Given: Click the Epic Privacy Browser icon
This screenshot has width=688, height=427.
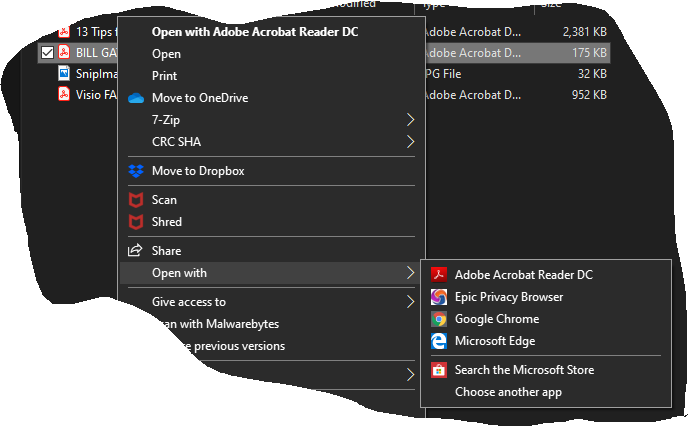Looking at the screenshot, I should (439, 297).
